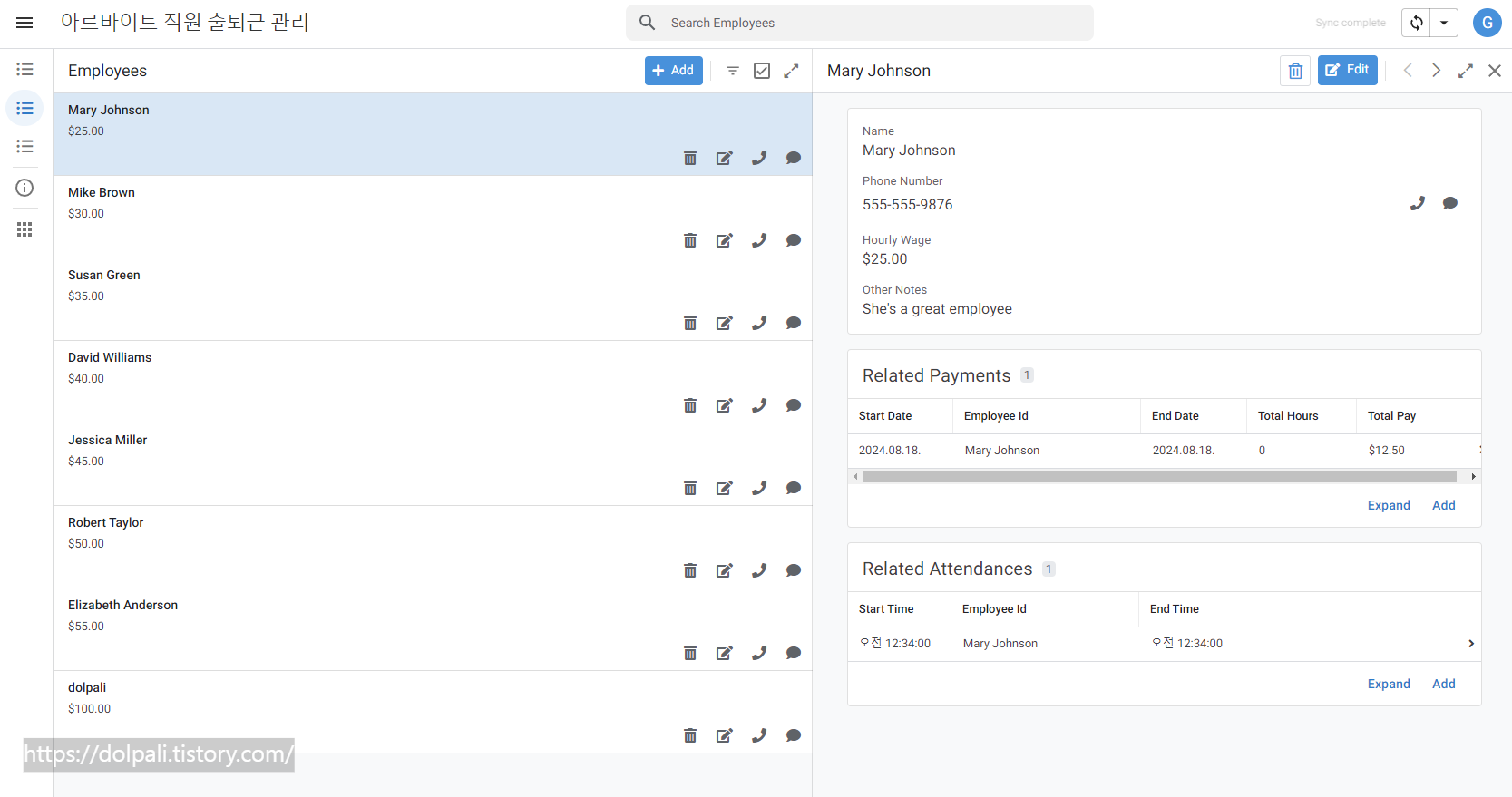
Task: Open the G user account avatar
Action: [1487, 23]
